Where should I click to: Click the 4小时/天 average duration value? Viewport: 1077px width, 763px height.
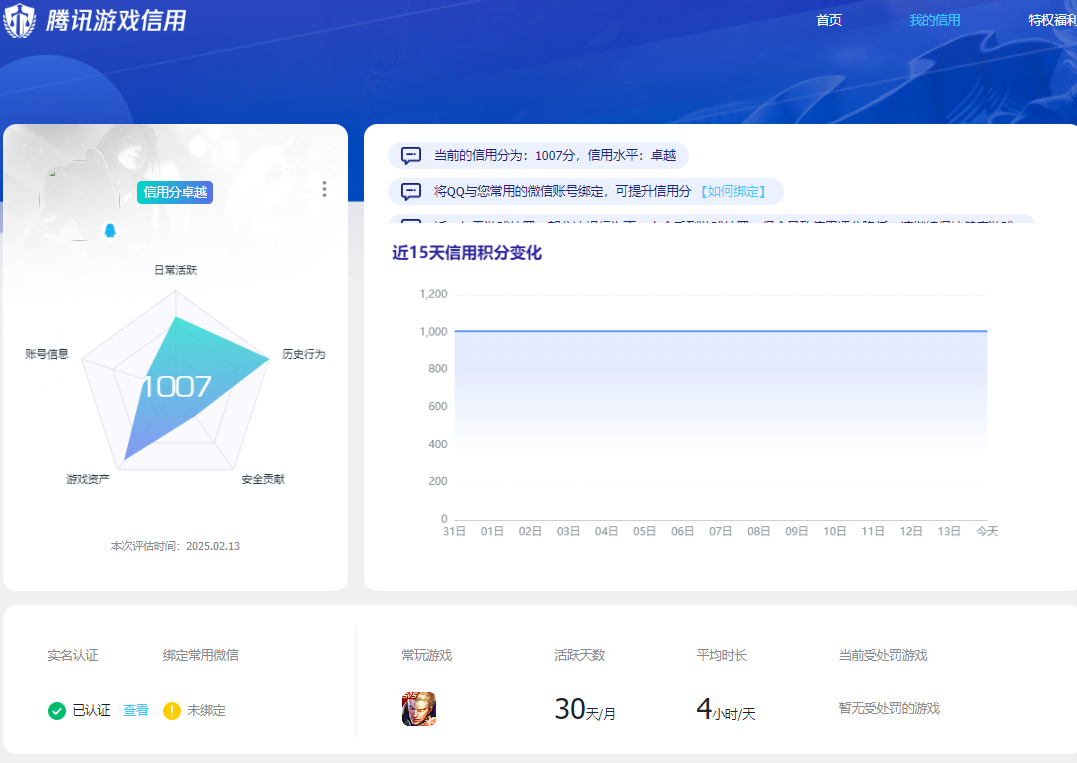pyautogui.click(x=725, y=709)
